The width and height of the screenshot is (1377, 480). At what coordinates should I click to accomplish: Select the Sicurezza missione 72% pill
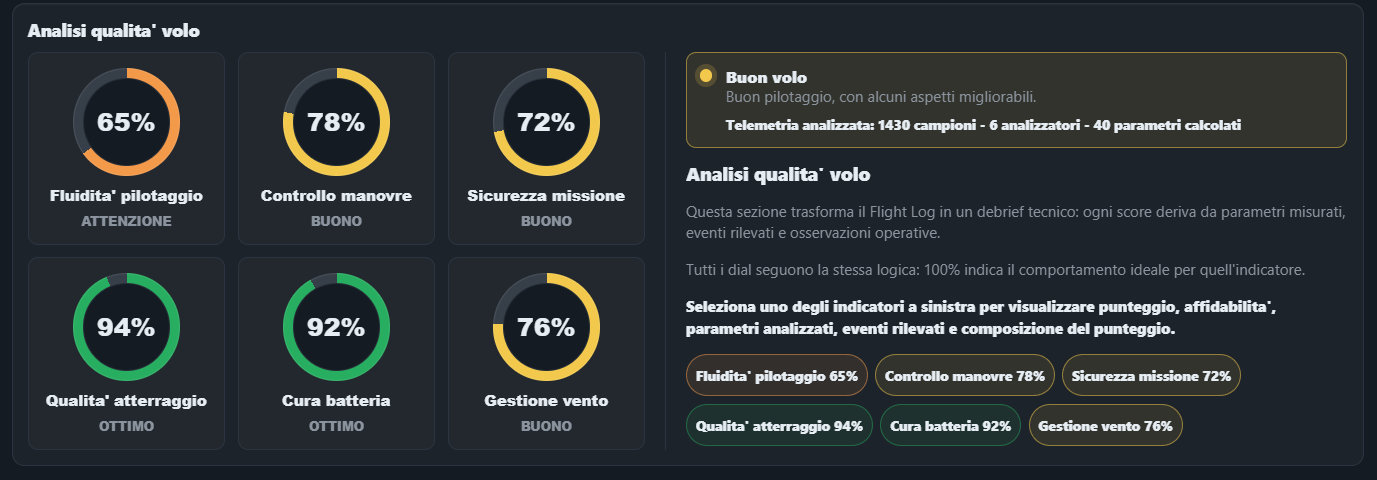coord(1151,376)
